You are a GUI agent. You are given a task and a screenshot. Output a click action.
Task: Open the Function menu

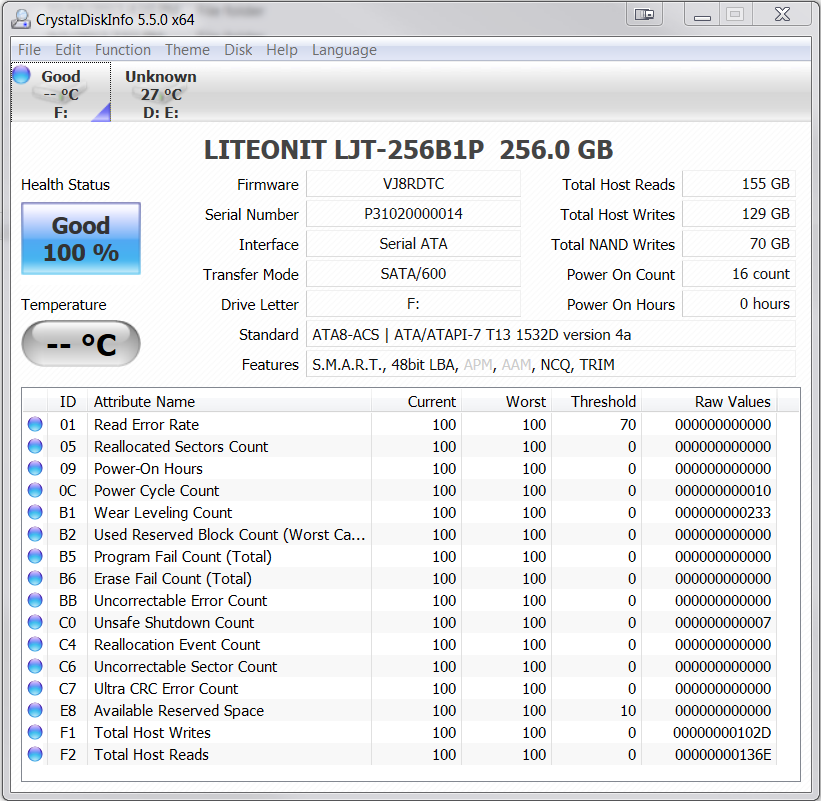pos(122,50)
